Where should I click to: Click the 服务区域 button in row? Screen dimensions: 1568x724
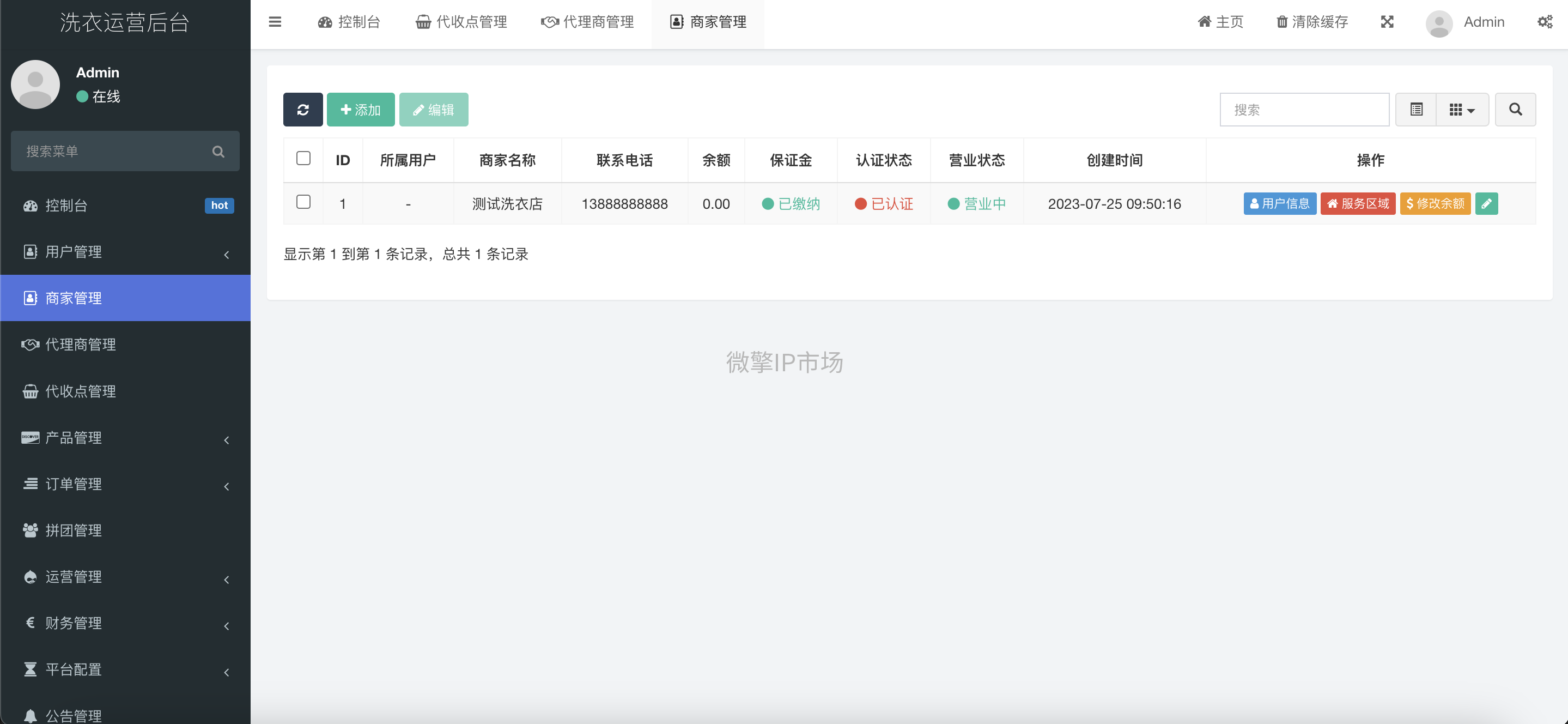point(1357,203)
